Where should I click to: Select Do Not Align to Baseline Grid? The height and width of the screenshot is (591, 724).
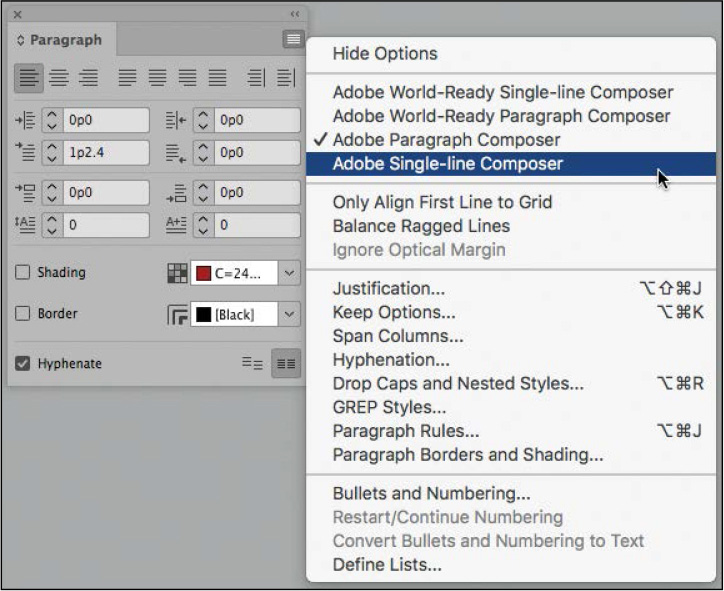pos(253,363)
